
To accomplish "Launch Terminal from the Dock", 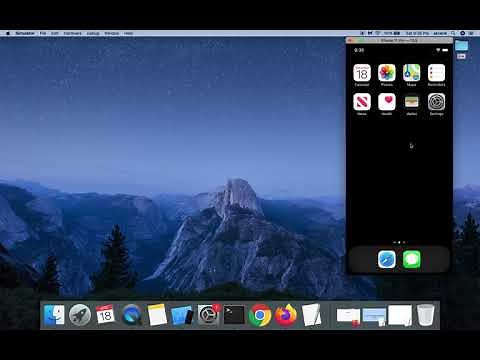I will (234, 315).
